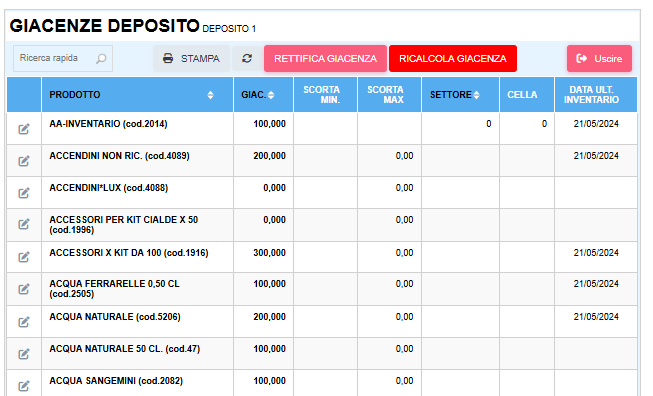Click ACQUA FERRARELLE 0,50 CL product name
The image size is (653, 396).
tap(115, 289)
